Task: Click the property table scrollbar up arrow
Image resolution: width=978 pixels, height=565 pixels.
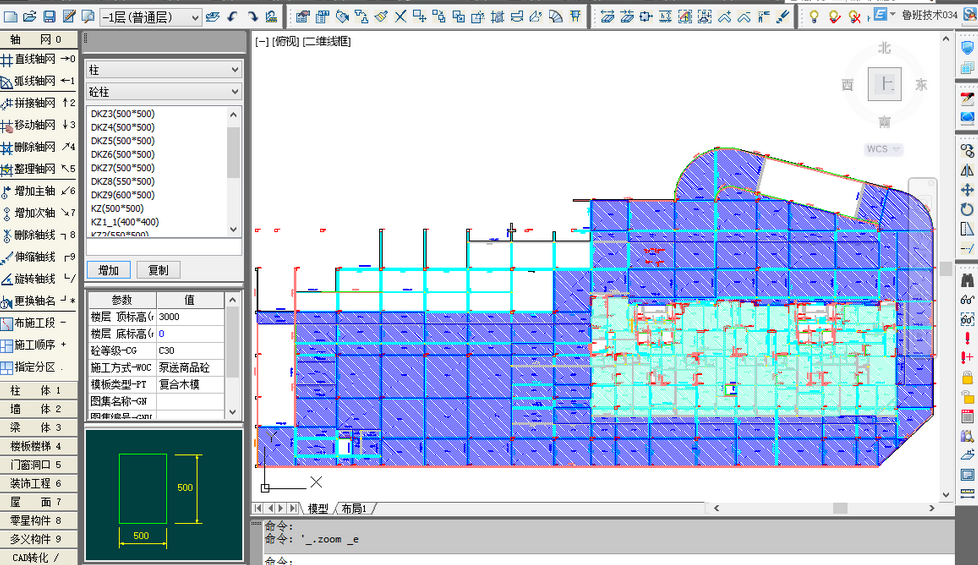Action: [x=233, y=300]
